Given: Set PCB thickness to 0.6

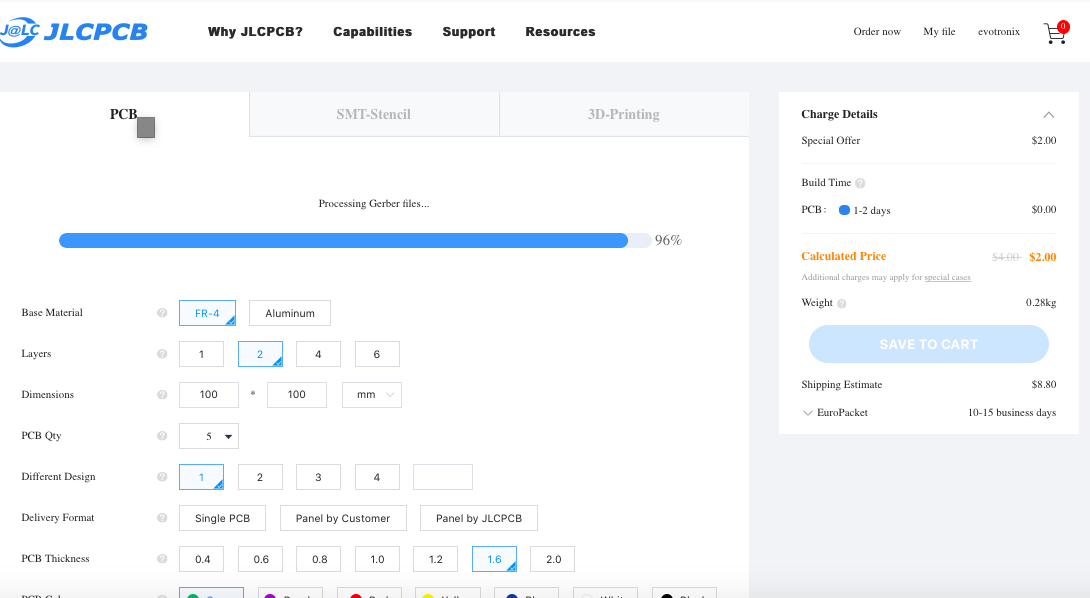Looking at the screenshot, I should (x=260, y=559).
